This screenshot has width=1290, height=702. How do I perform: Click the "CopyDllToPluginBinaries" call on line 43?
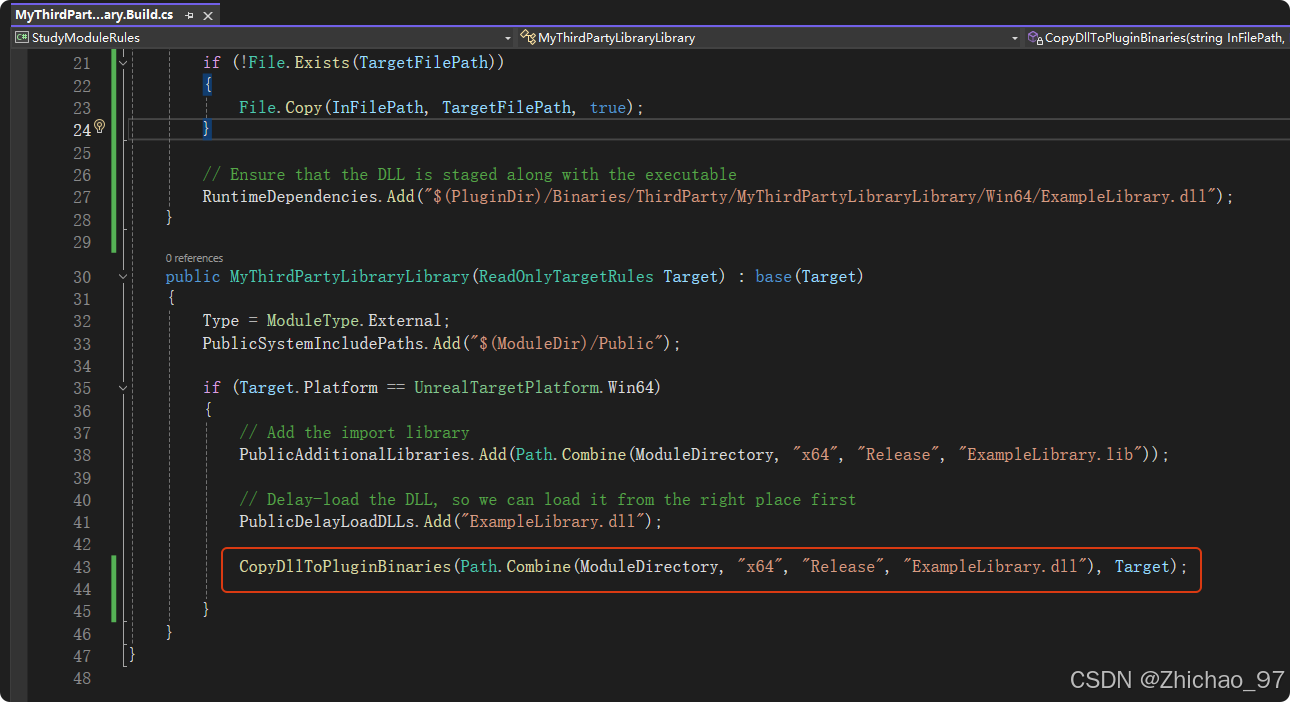pyautogui.click(x=345, y=567)
